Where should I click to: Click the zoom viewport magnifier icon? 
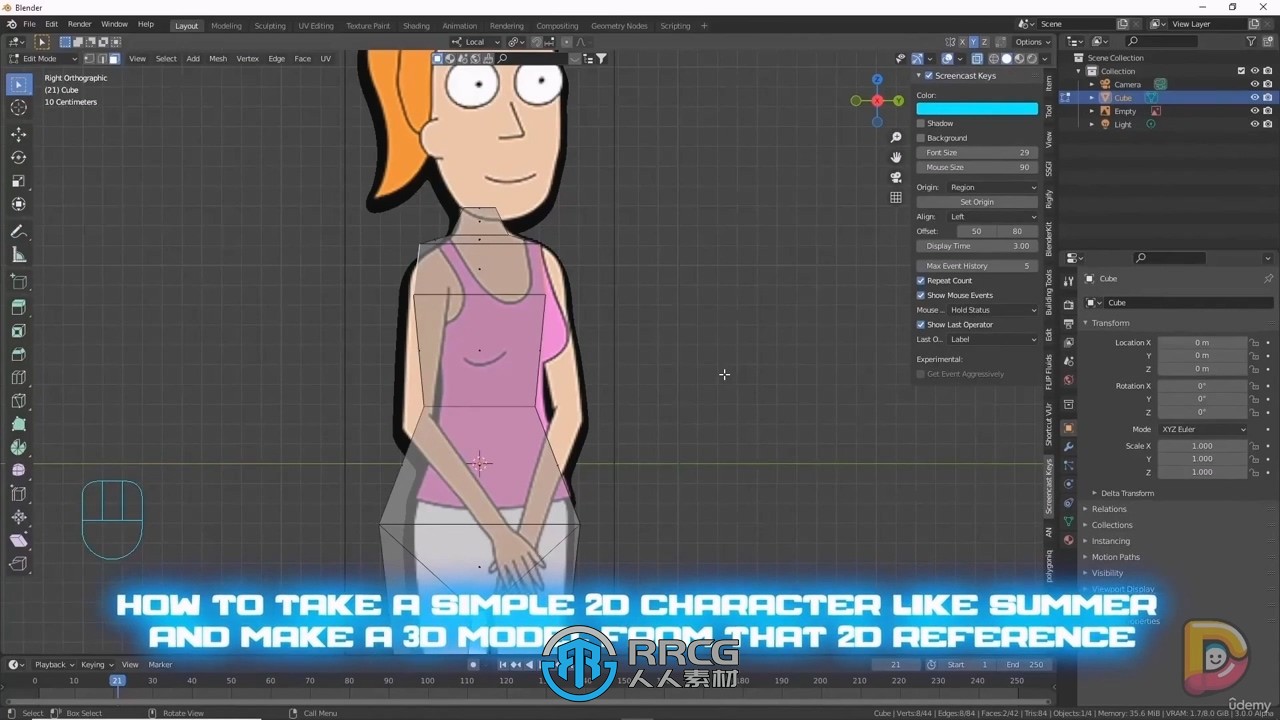(896, 138)
